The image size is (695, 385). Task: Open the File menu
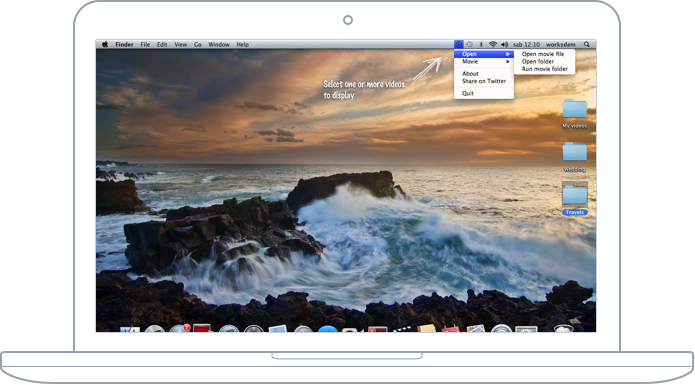(145, 44)
